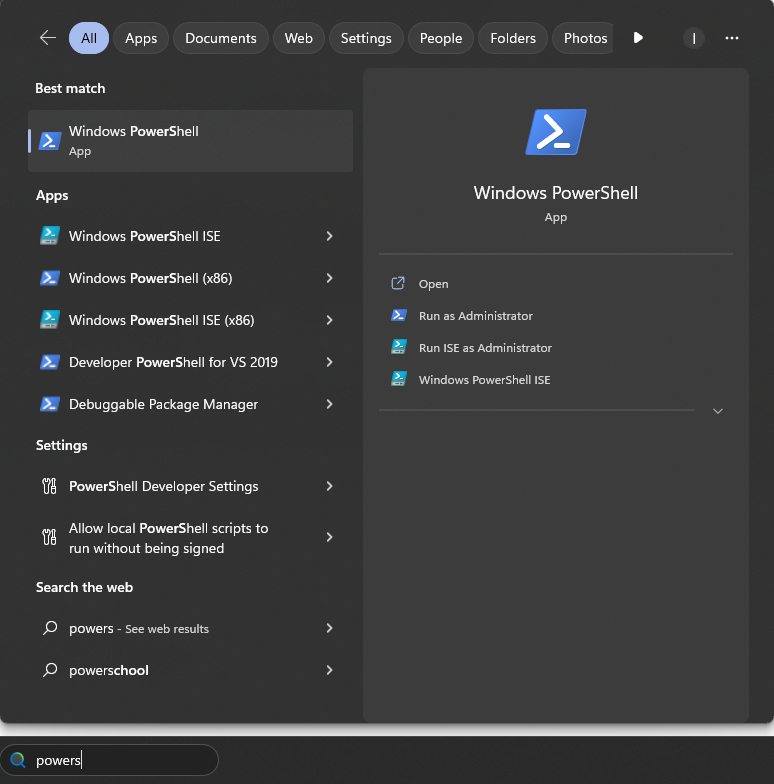
Task: Expand Debuggable Package Manager chevron
Action: (x=329, y=404)
